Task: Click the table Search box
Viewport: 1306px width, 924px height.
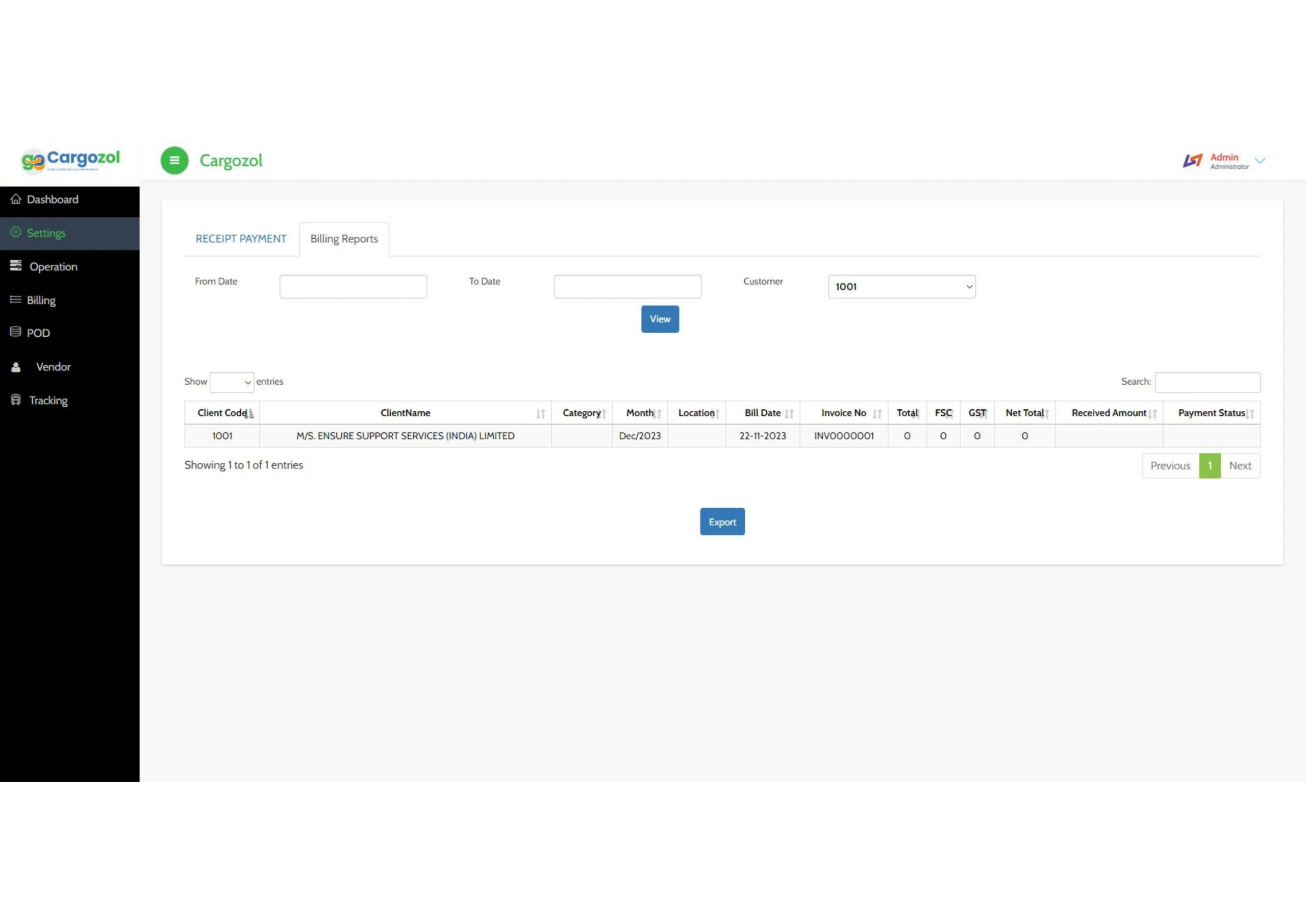Action: coord(1208,382)
